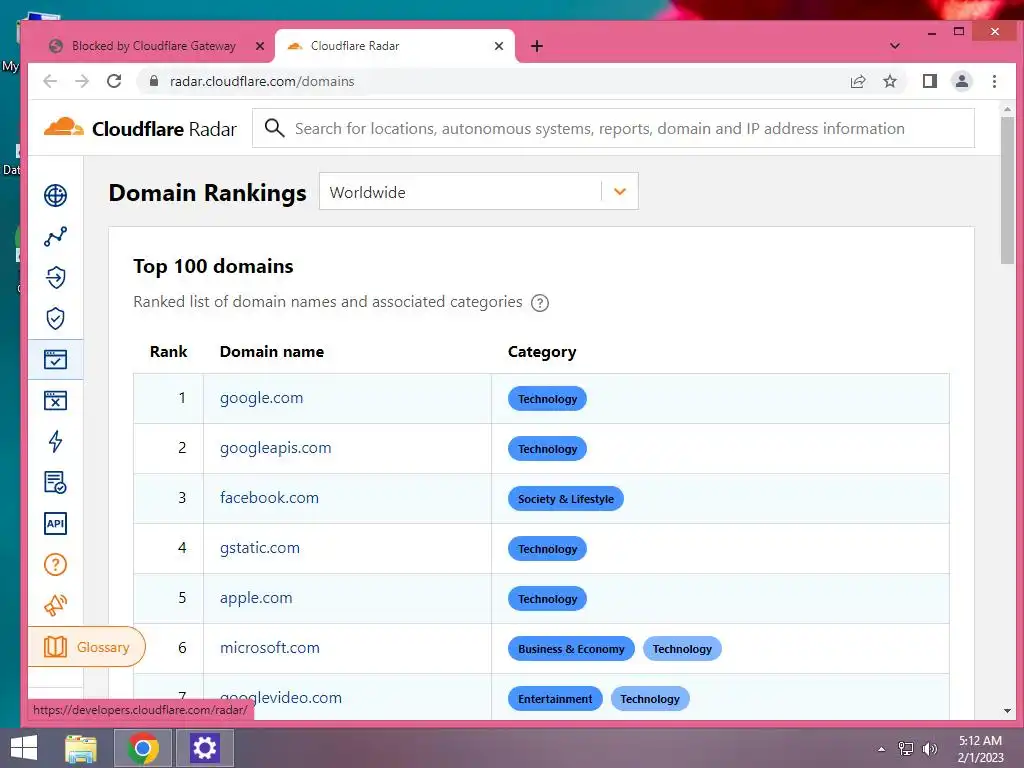This screenshot has width=1024, height=768.
Task: Focus the Radar search input field
Action: coord(613,129)
